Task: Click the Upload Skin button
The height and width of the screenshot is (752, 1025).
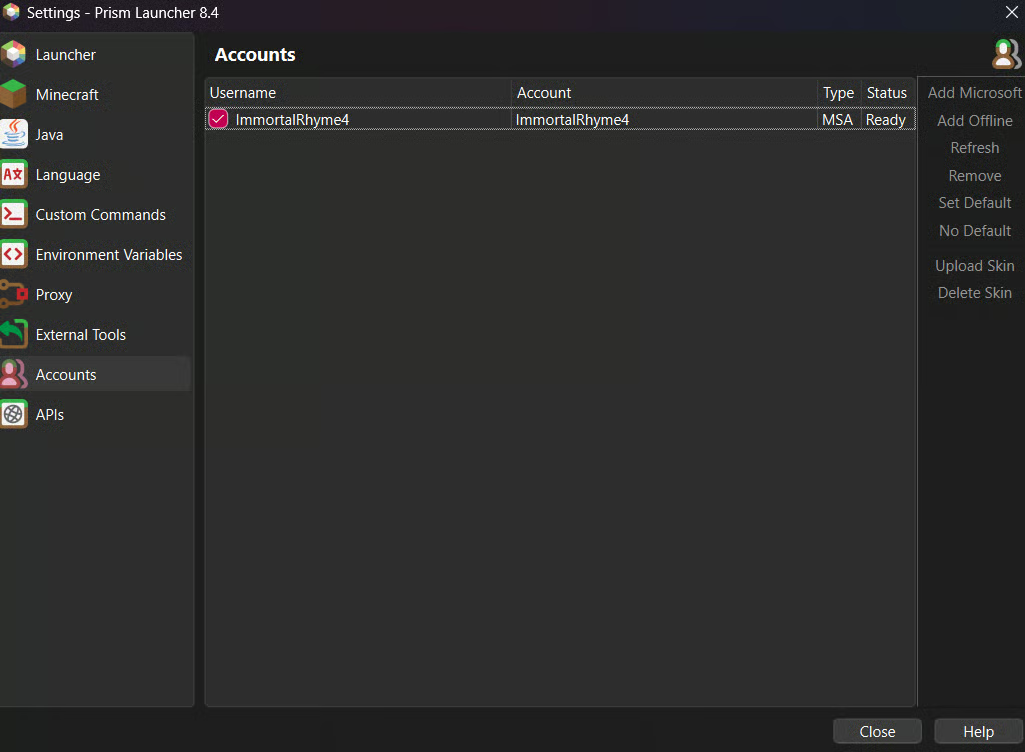Action: coord(974,266)
